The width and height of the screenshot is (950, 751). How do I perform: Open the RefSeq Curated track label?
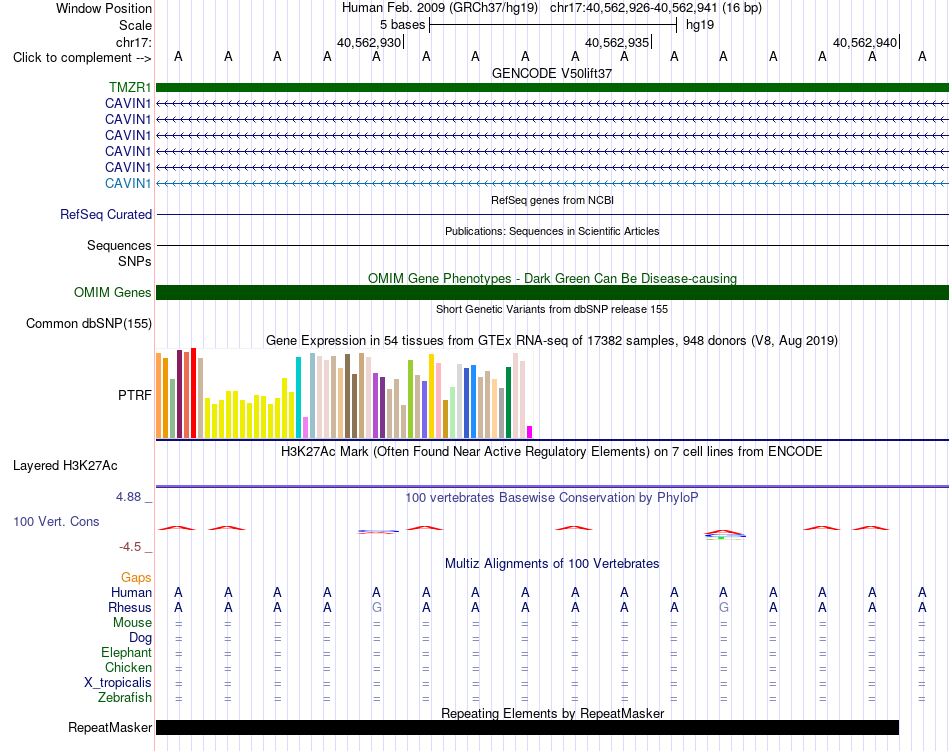106,214
